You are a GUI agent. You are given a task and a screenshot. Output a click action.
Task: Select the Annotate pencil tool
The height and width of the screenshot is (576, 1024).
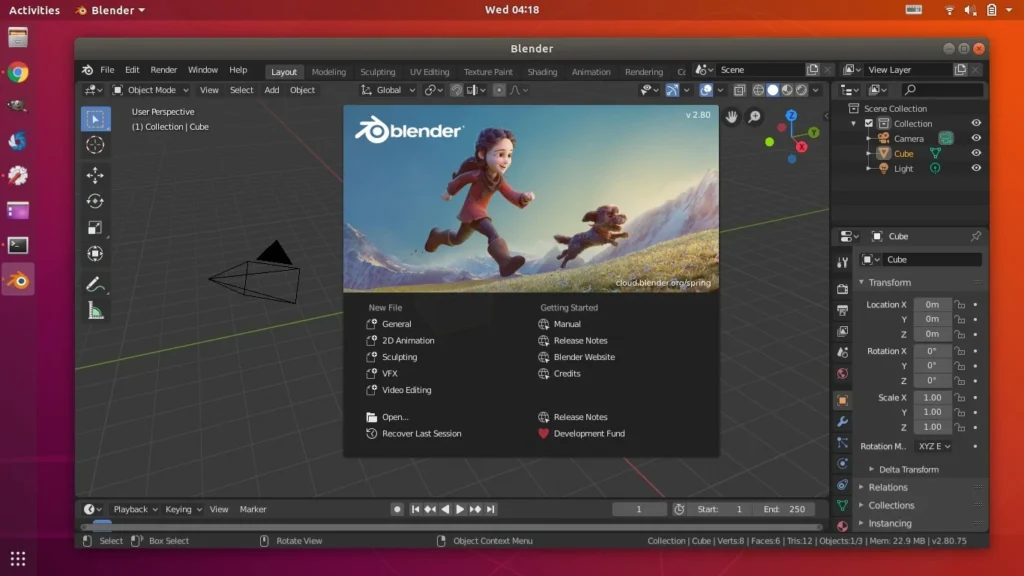click(95, 284)
